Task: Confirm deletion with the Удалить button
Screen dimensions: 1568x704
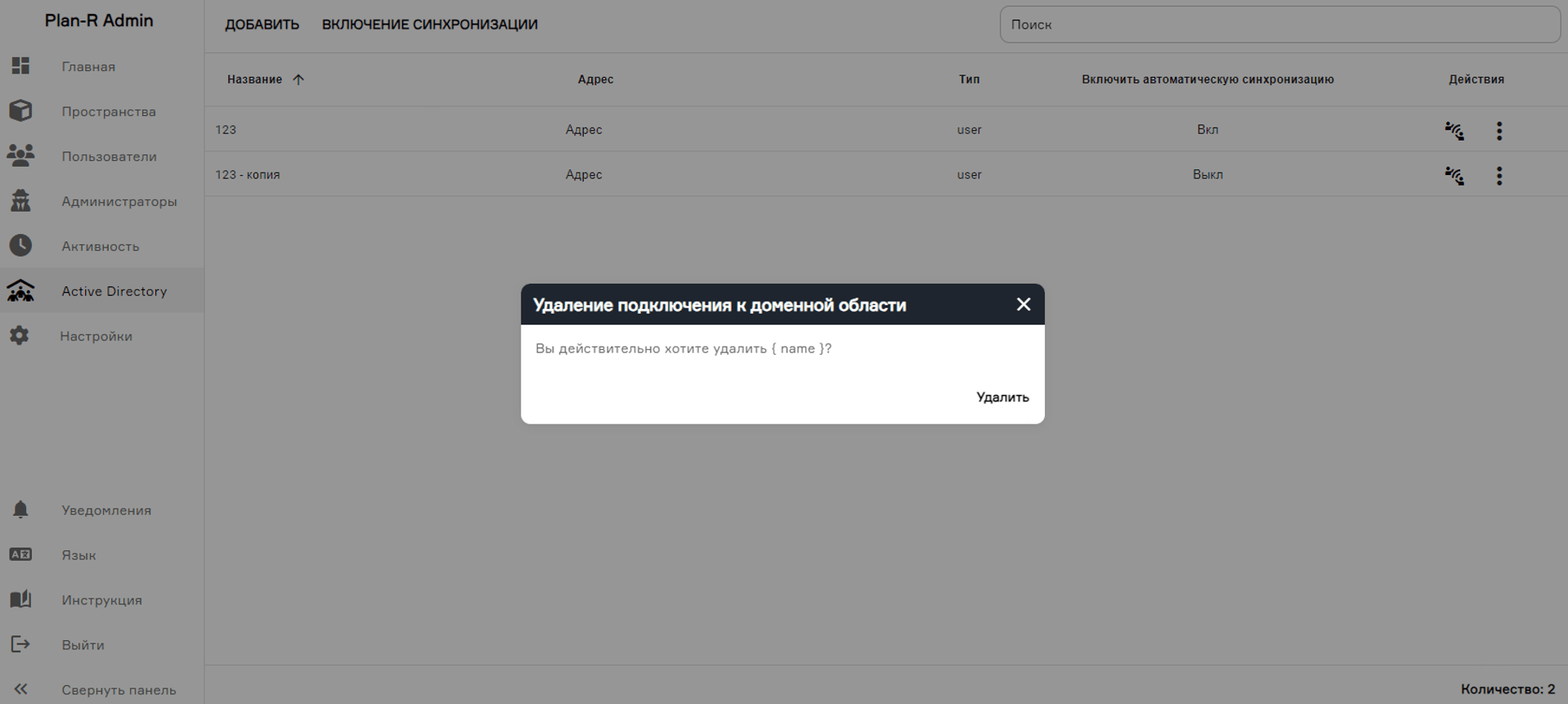Action: tap(1001, 397)
